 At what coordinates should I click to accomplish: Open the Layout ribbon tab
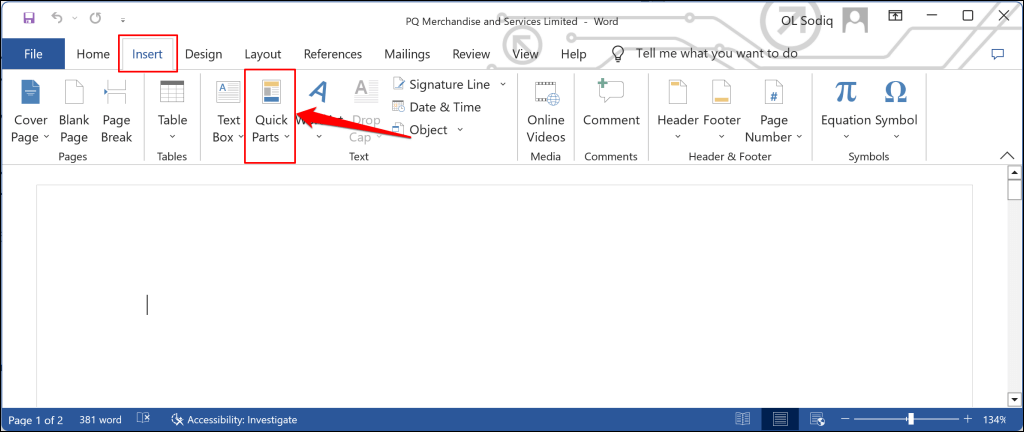[263, 54]
